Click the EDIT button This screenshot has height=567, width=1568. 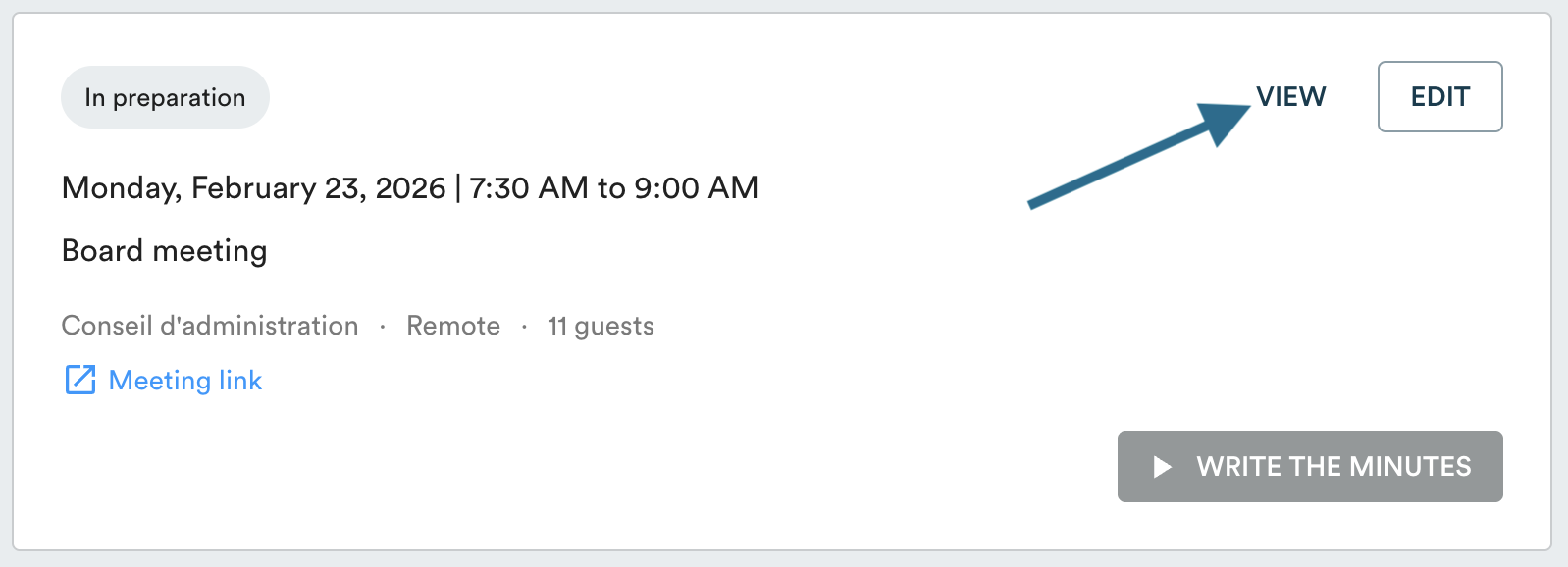pos(1439,97)
